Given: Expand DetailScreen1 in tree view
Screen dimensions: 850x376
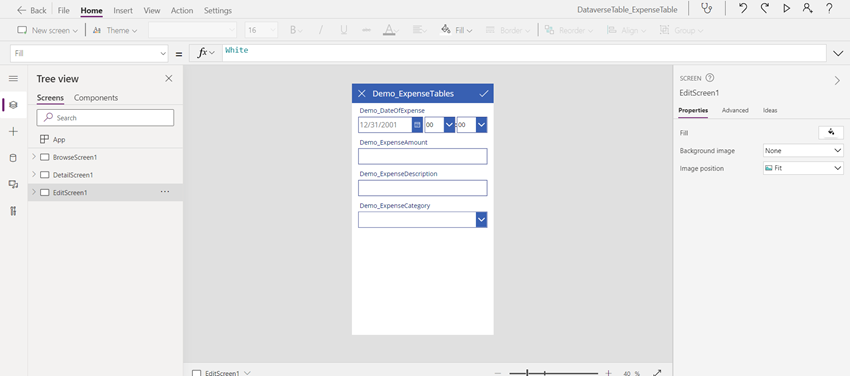Looking at the screenshot, I should 34,174.
